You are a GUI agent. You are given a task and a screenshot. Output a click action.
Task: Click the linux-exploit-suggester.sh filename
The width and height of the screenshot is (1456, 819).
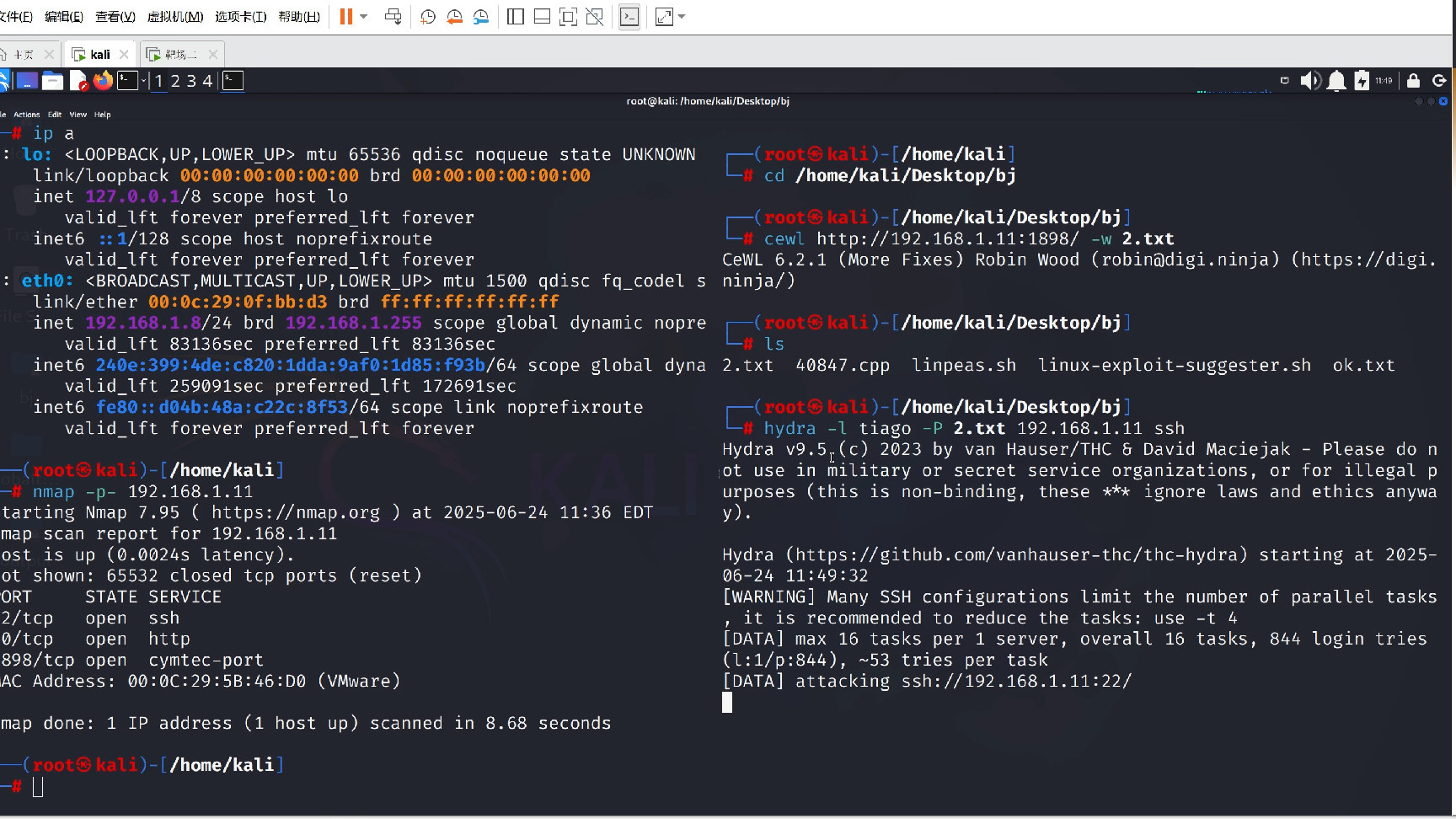pyautogui.click(x=1175, y=365)
